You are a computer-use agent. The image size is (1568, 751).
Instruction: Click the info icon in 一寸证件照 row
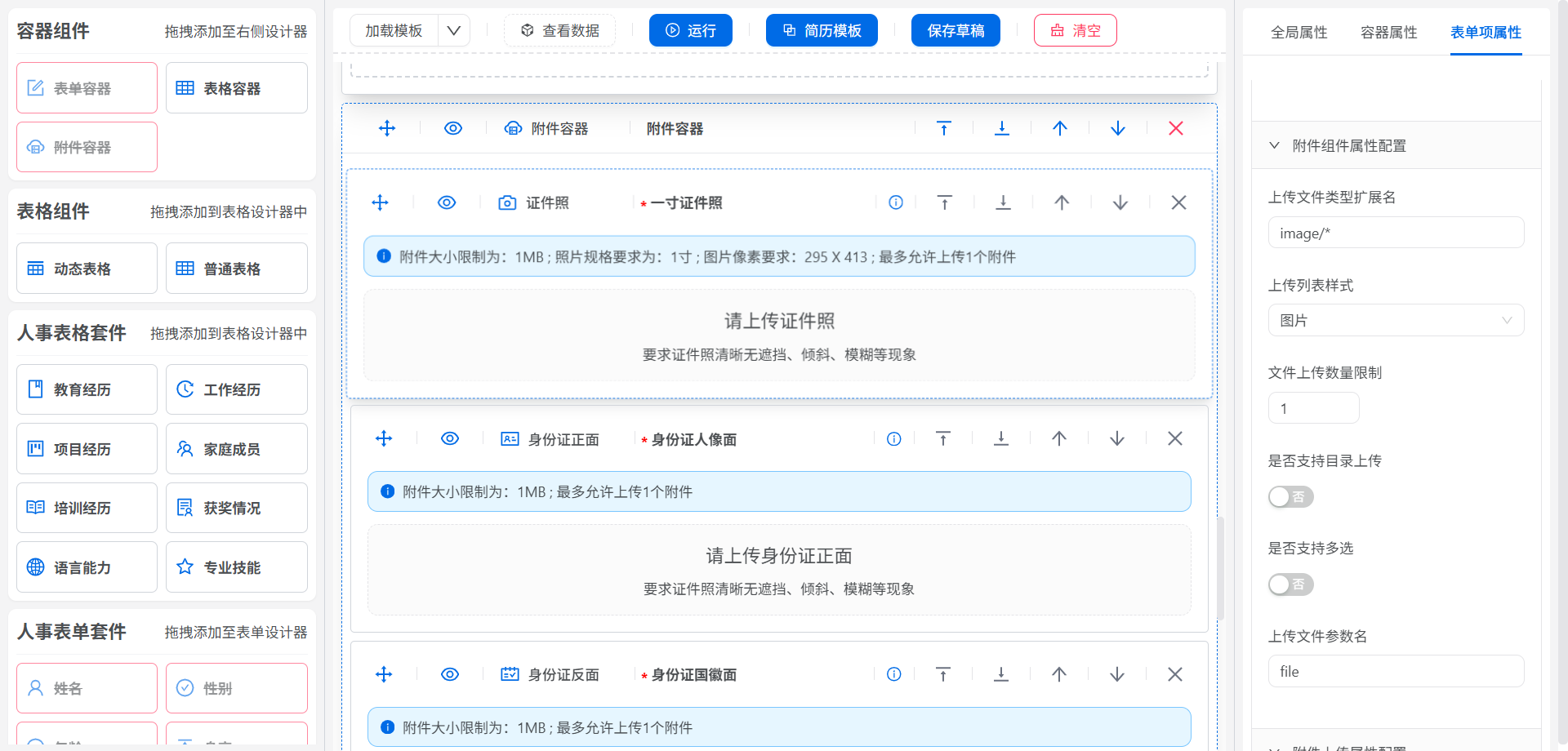point(896,202)
